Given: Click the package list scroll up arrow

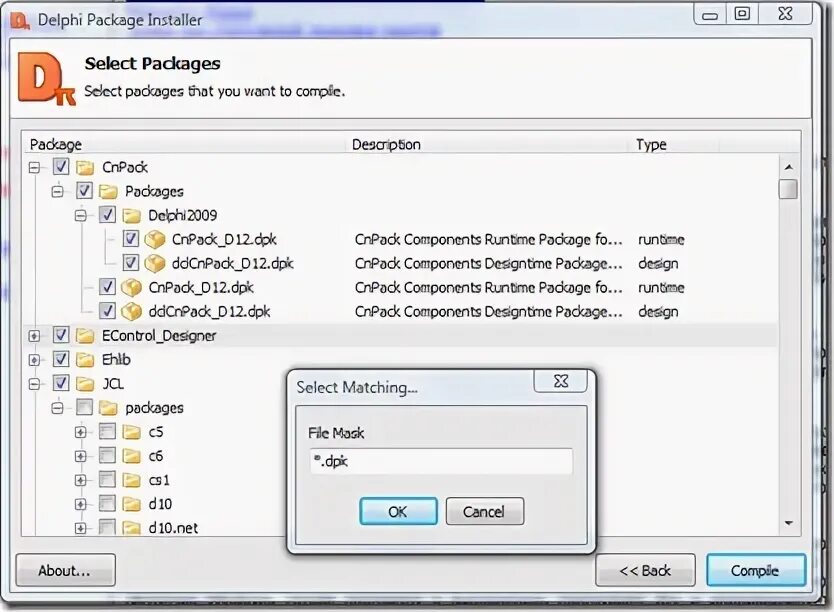Looking at the screenshot, I should 788,167.
